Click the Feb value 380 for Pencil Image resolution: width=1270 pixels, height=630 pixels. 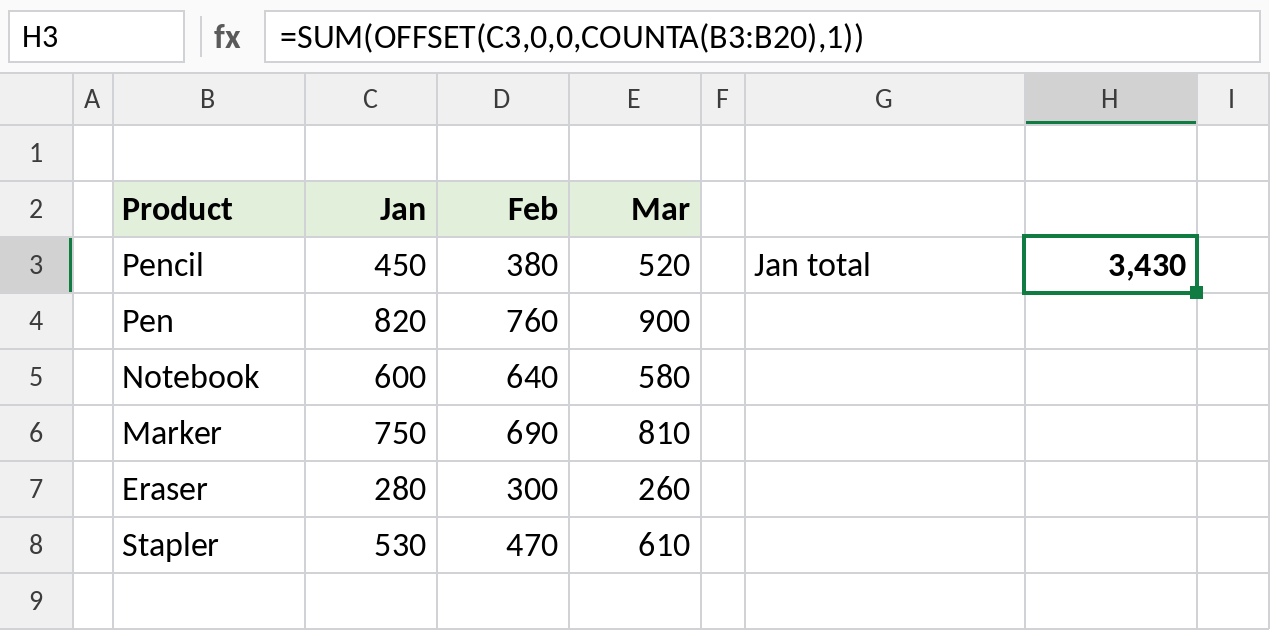click(503, 265)
